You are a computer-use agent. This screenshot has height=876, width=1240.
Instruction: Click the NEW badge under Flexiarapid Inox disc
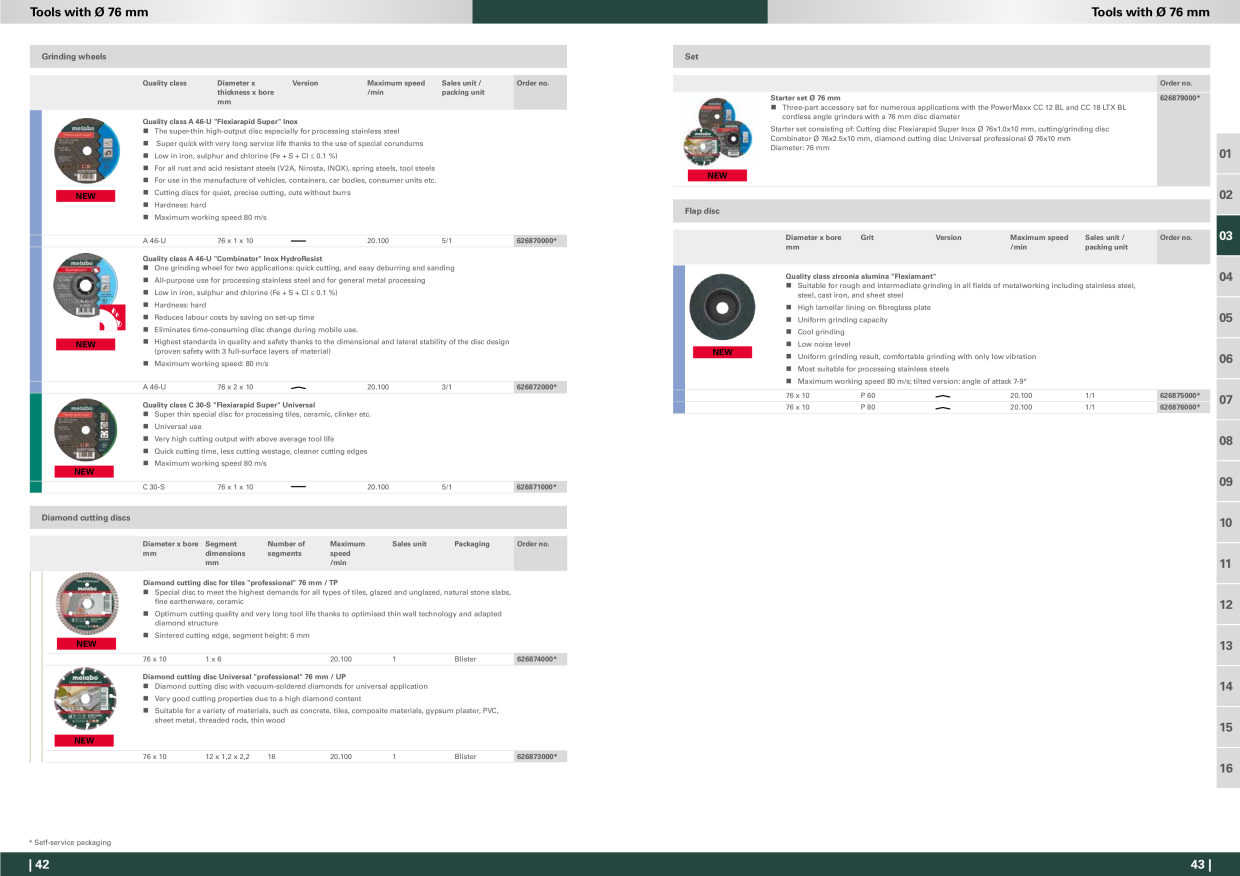pyautogui.click(x=85, y=196)
